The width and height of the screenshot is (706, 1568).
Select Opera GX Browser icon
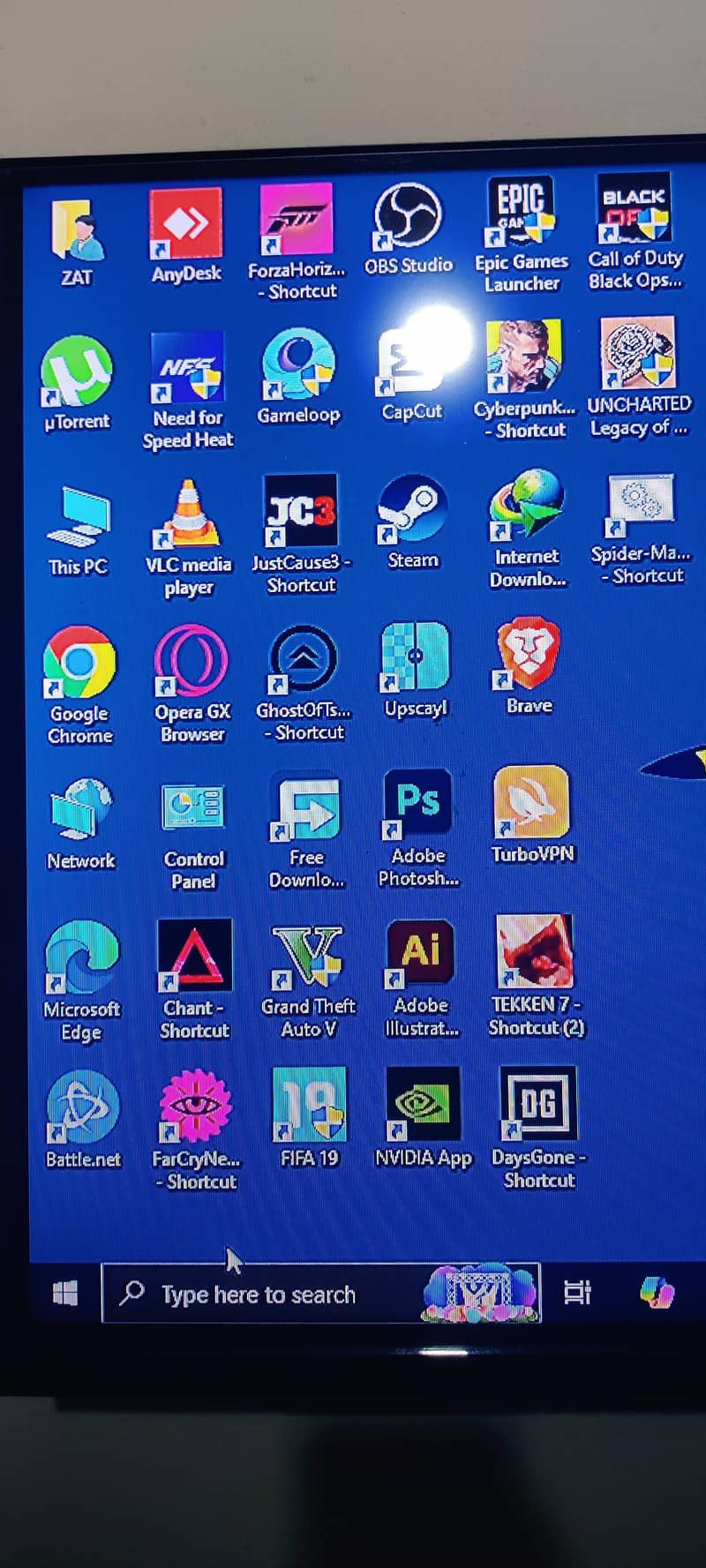[192, 660]
